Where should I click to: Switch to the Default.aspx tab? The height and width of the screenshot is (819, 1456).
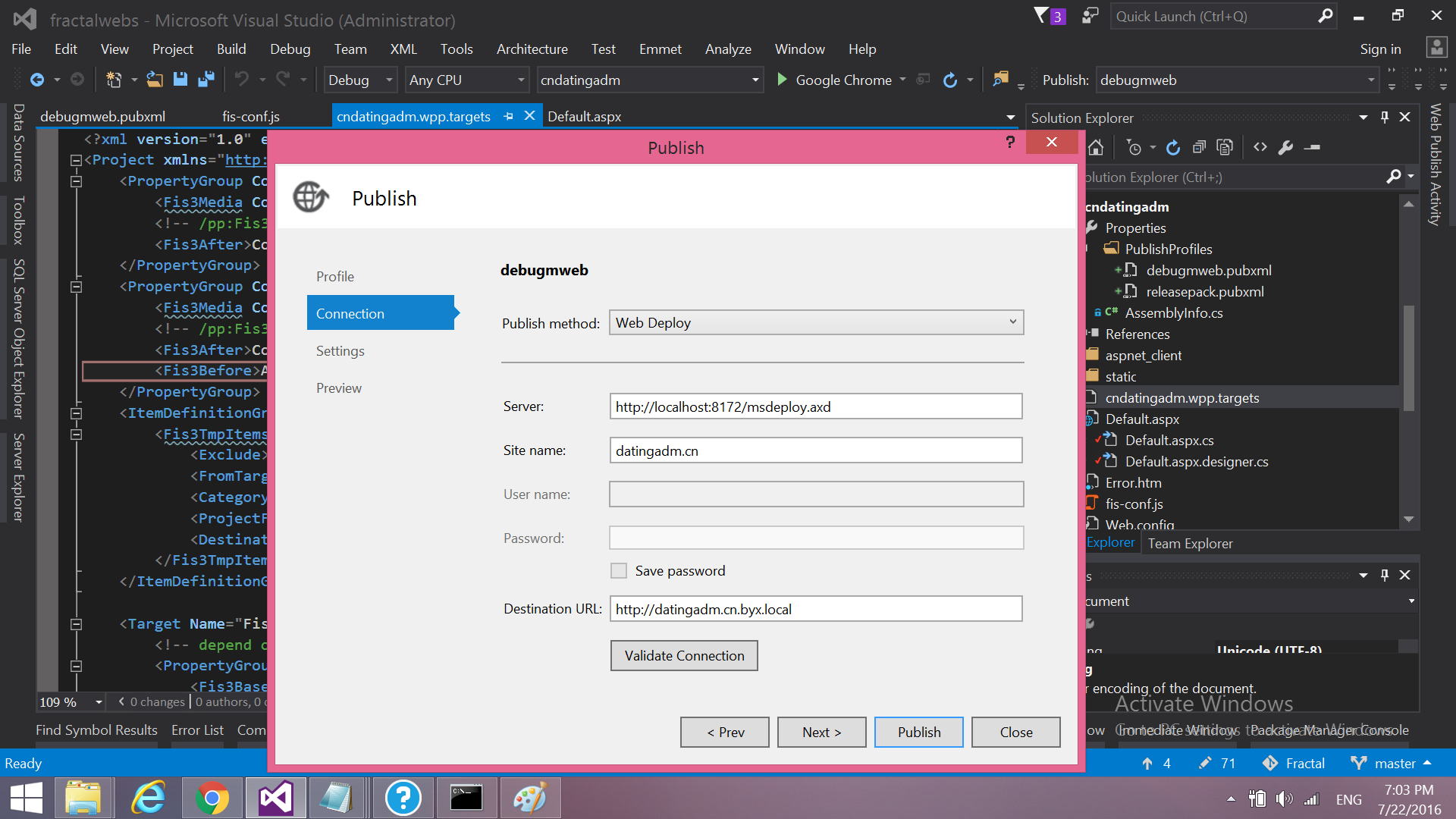click(584, 116)
